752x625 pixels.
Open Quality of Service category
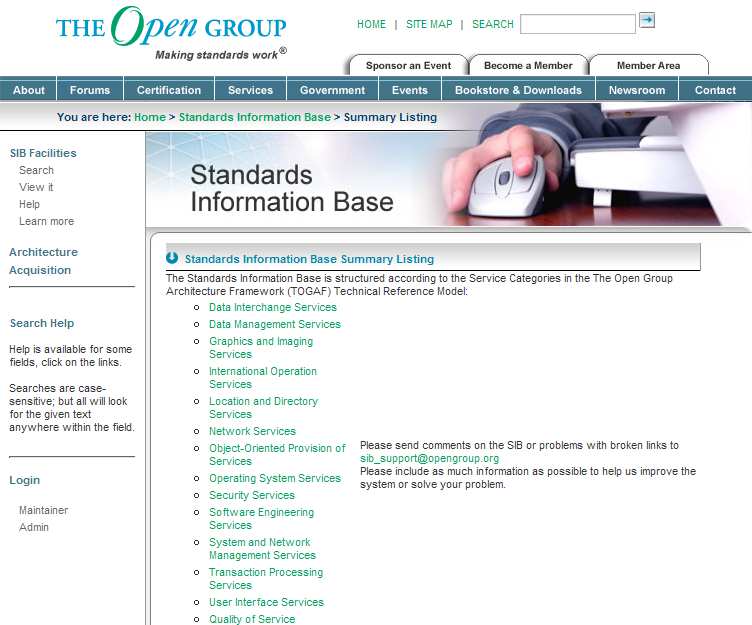point(252,619)
